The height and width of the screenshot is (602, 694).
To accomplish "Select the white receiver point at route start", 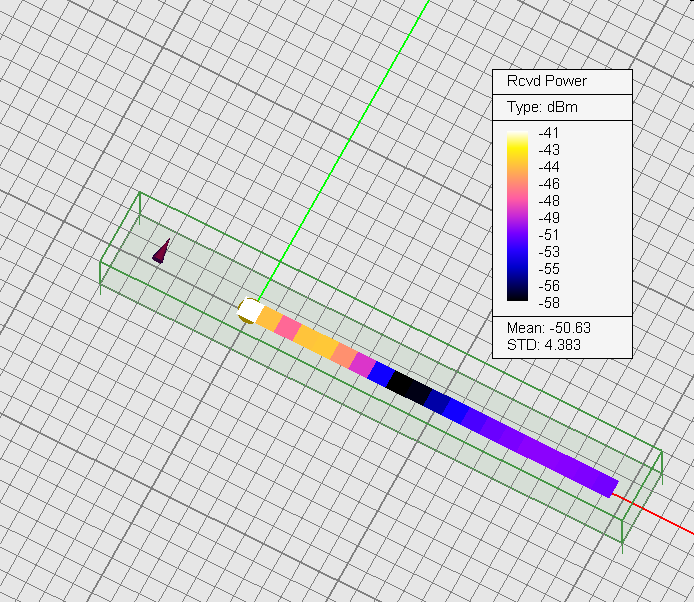I will point(251,310).
